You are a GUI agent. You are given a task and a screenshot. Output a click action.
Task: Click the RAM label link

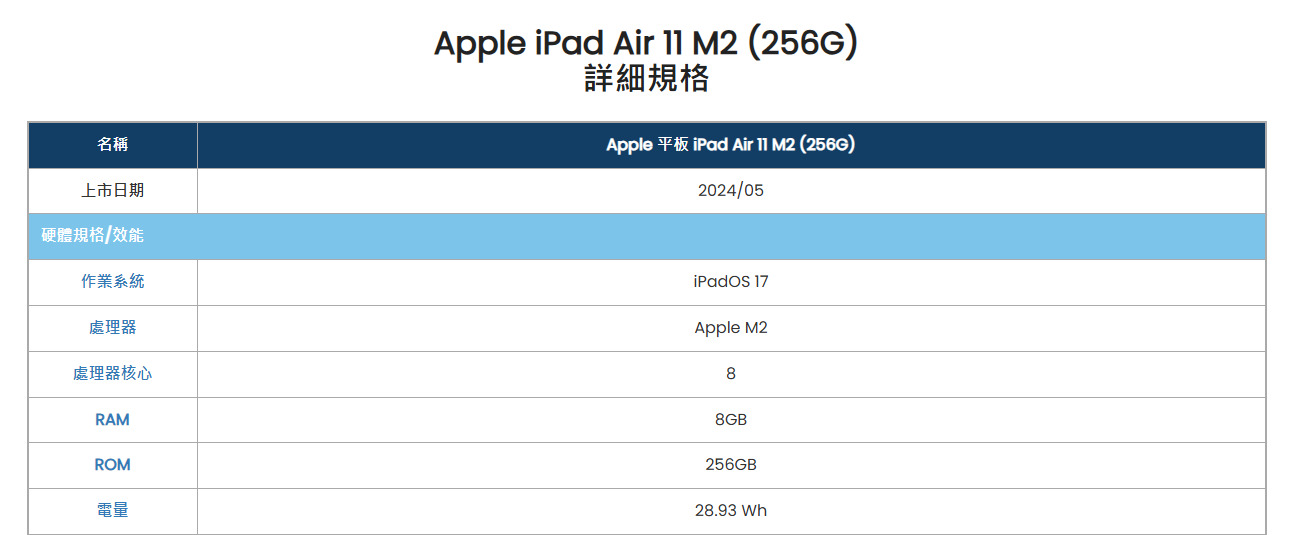112,420
